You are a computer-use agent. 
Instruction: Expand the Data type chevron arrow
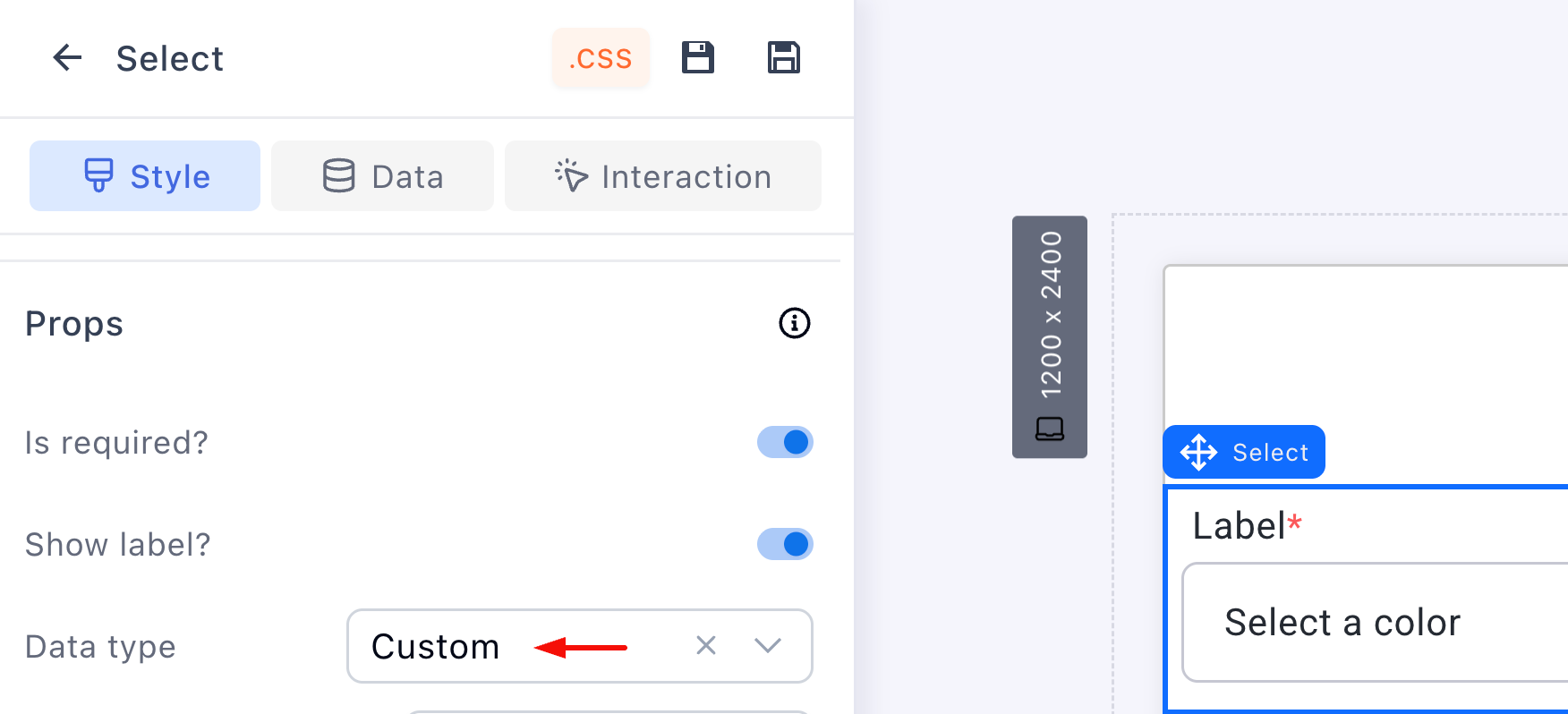(x=768, y=645)
